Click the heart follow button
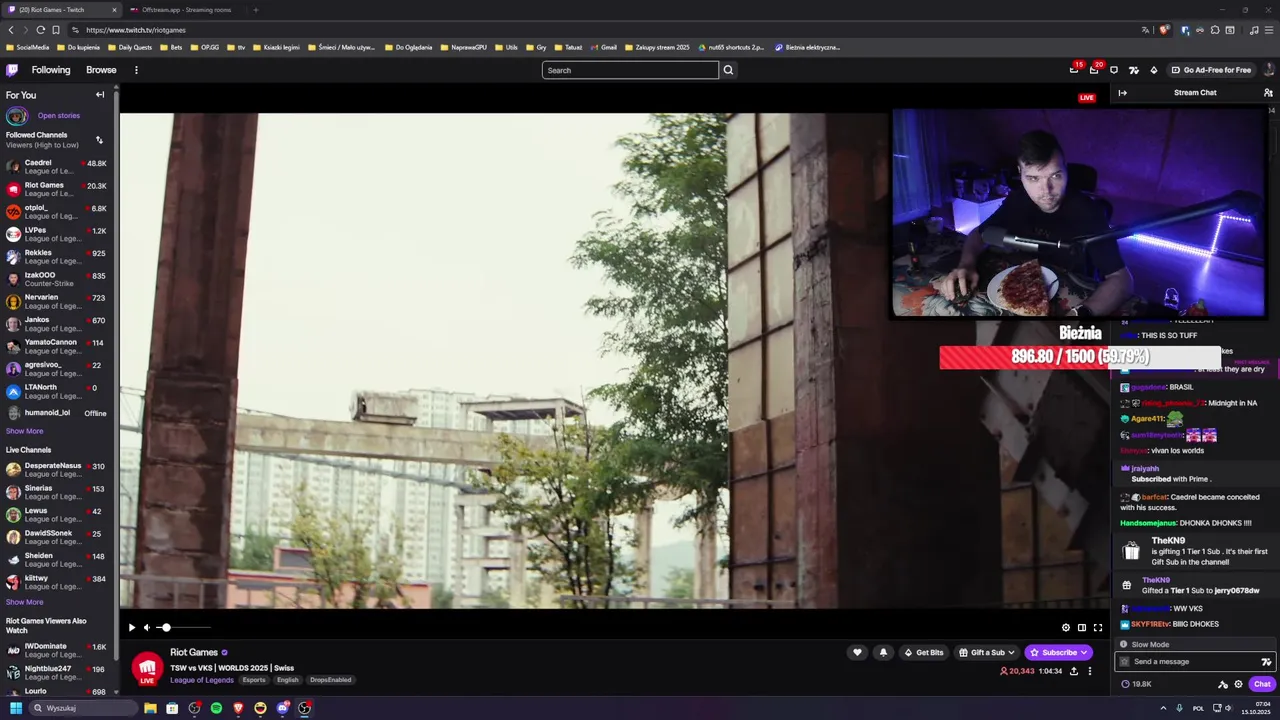 (857, 652)
